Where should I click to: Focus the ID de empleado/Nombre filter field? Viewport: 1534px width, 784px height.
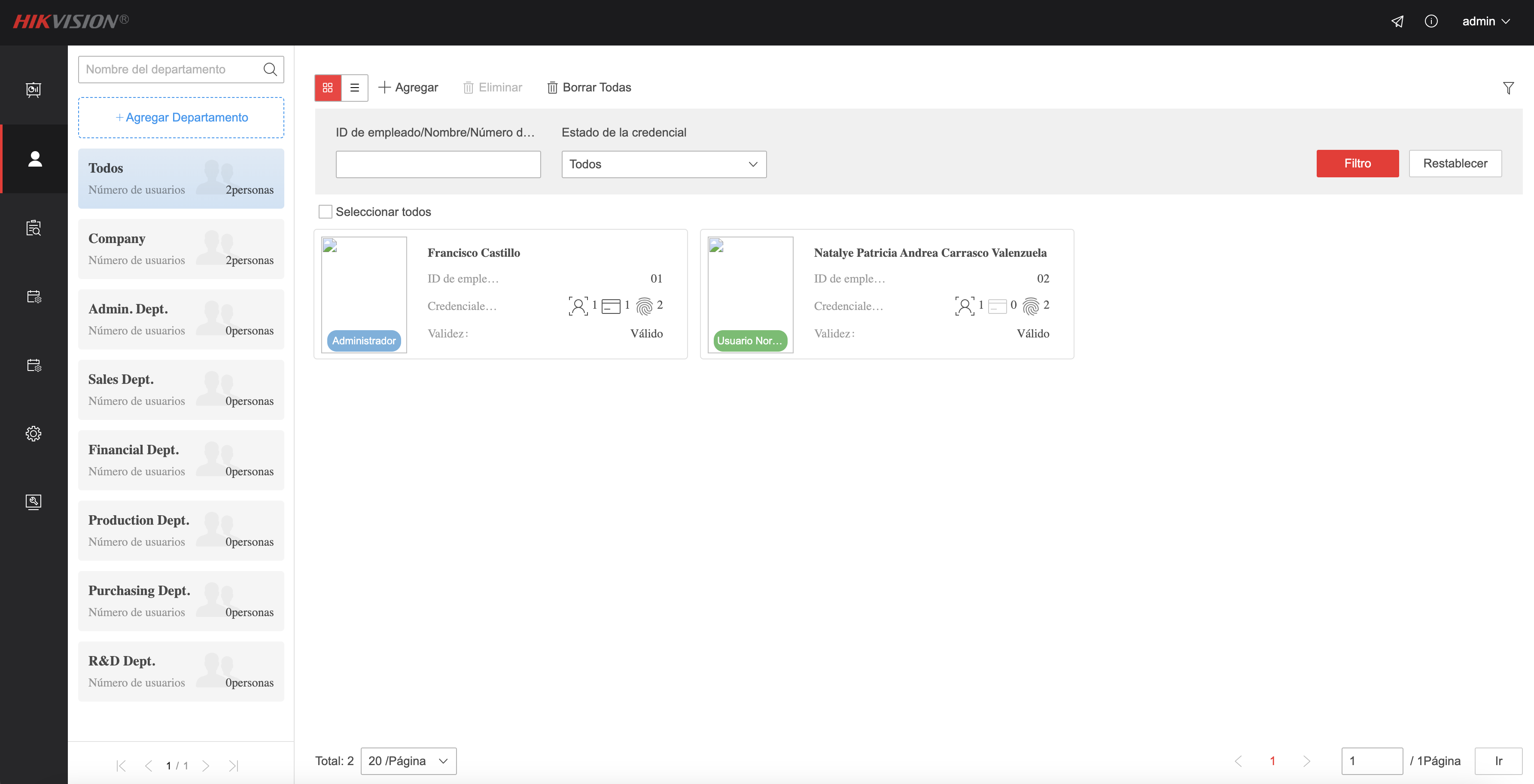[438, 164]
